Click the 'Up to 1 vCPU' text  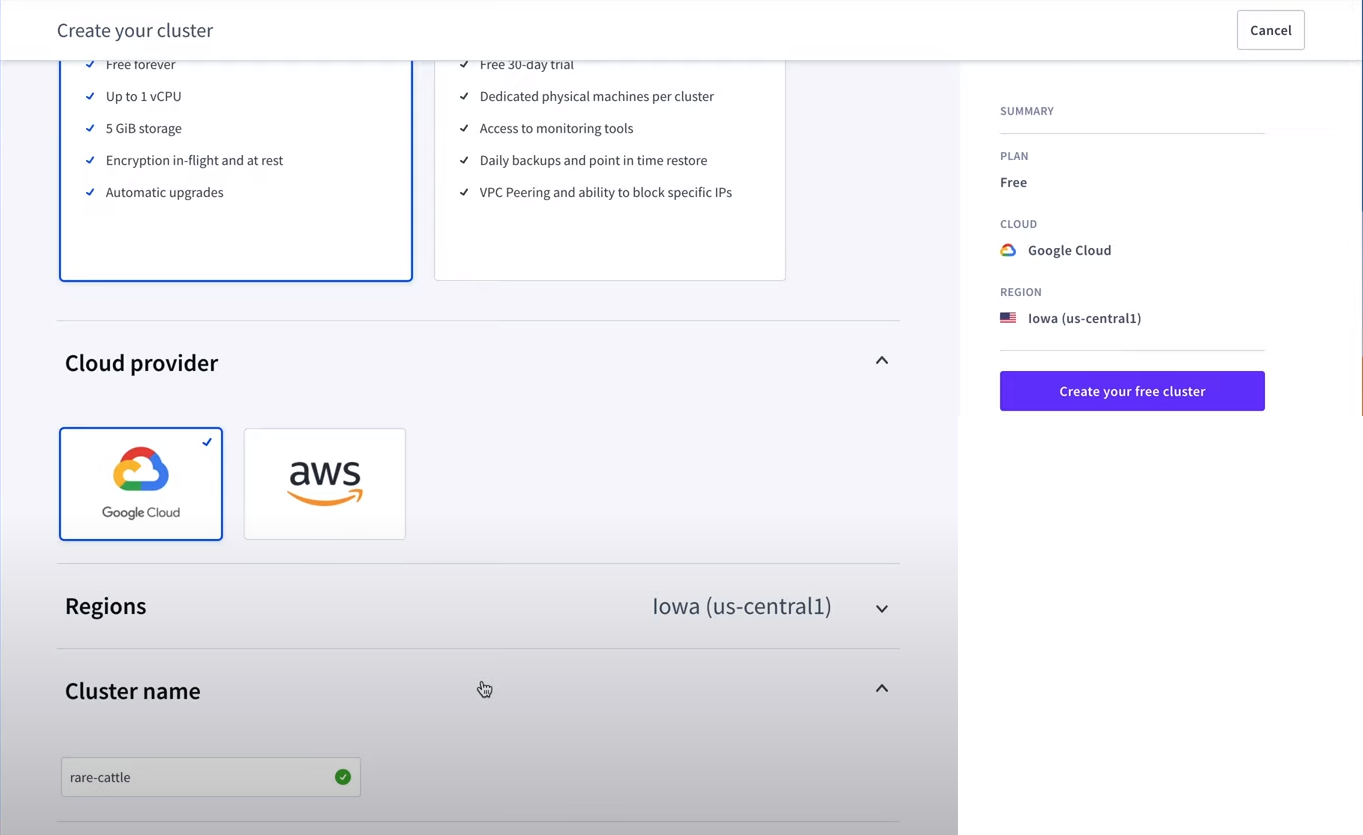[144, 96]
